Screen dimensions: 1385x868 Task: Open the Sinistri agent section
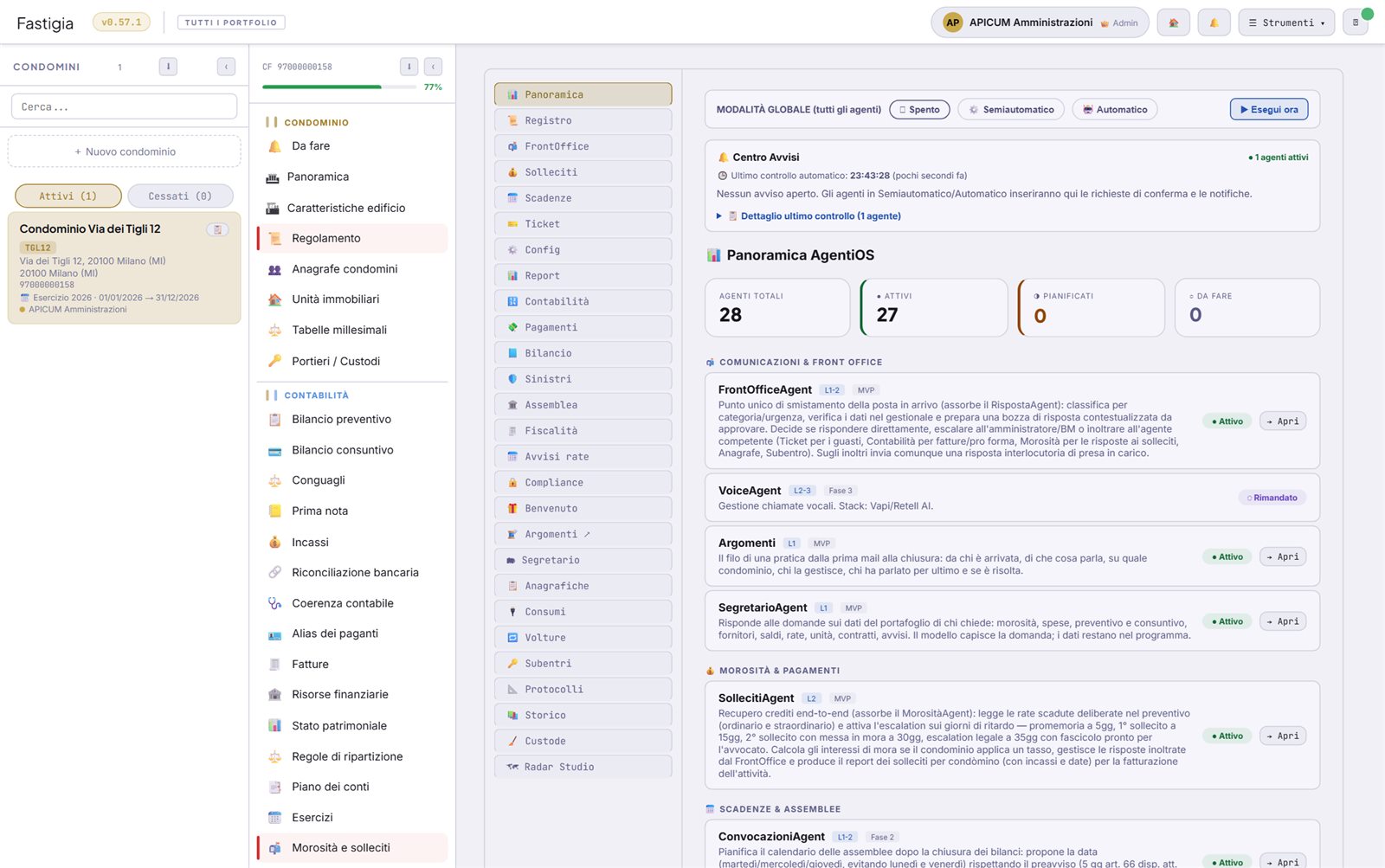pos(583,379)
